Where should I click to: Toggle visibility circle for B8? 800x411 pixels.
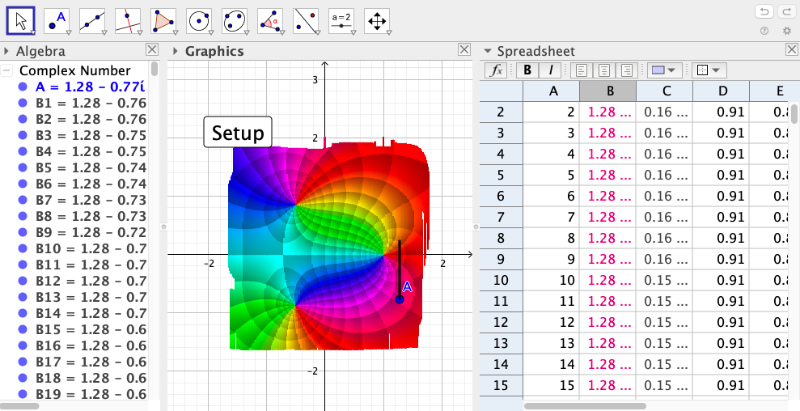click(x=22, y=216)
